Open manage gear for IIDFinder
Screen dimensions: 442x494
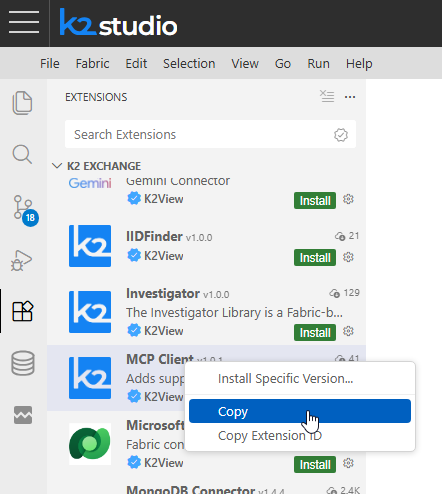tap(348, 257)
